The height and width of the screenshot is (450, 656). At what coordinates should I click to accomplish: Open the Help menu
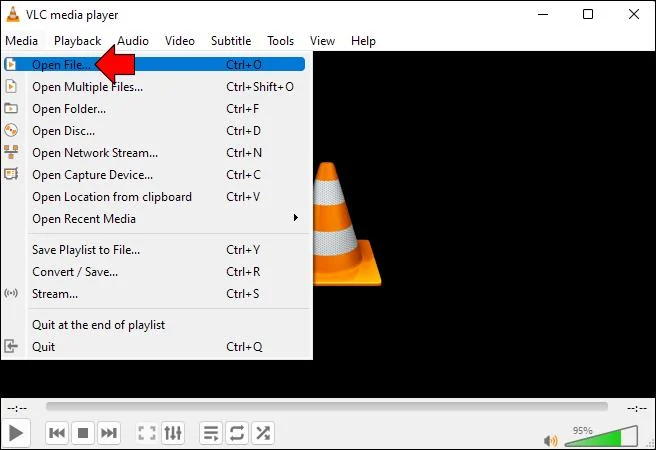tap(363, 41)
